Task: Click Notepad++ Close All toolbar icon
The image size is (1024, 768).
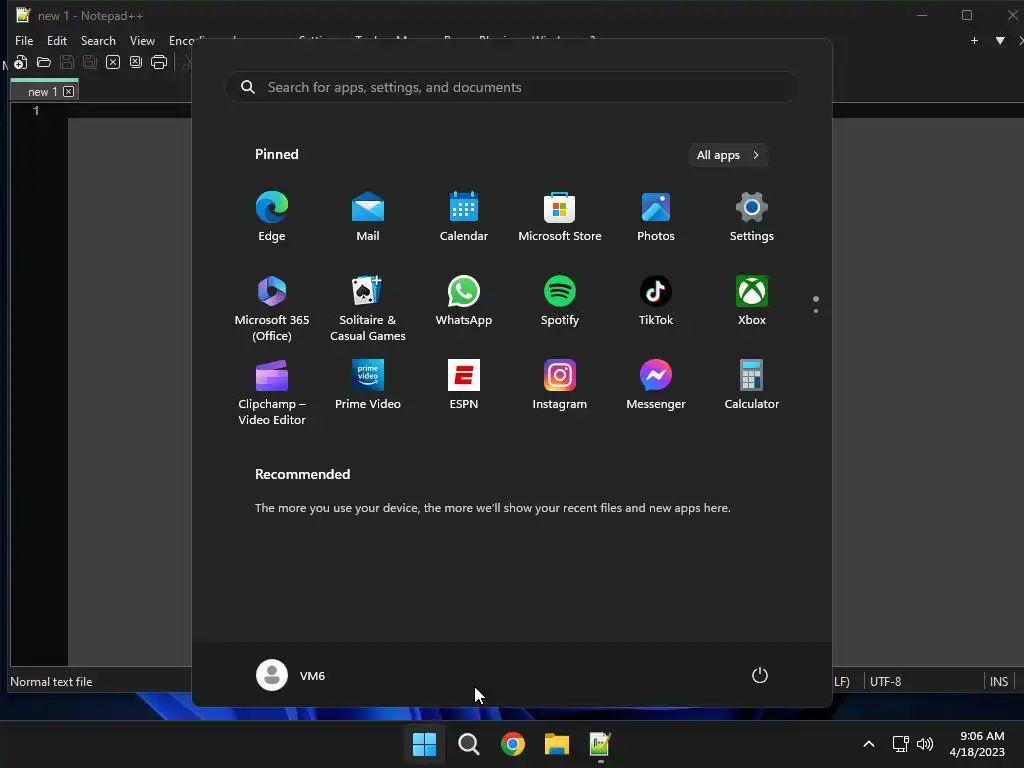Action: point(136,62)
